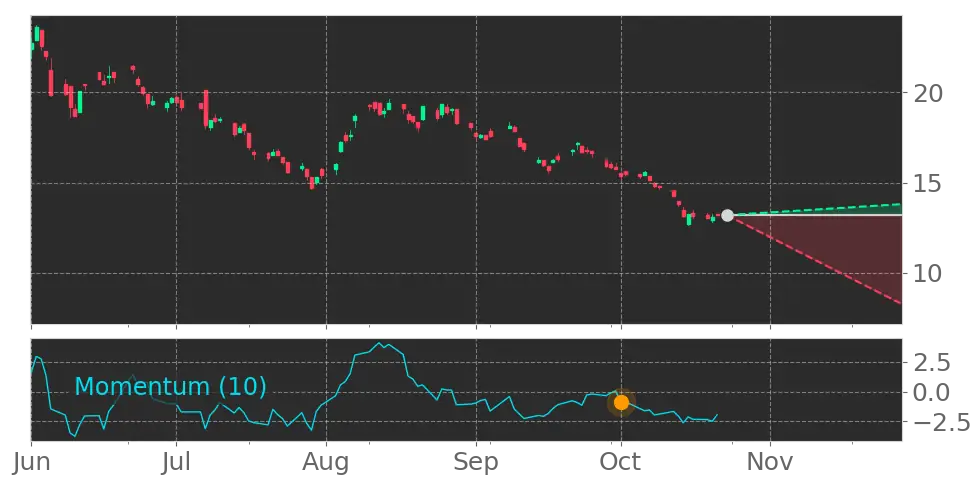Click the Oct label on the x-axis
972x486 pixels.
pyautogui.click(x=621, y=463)
